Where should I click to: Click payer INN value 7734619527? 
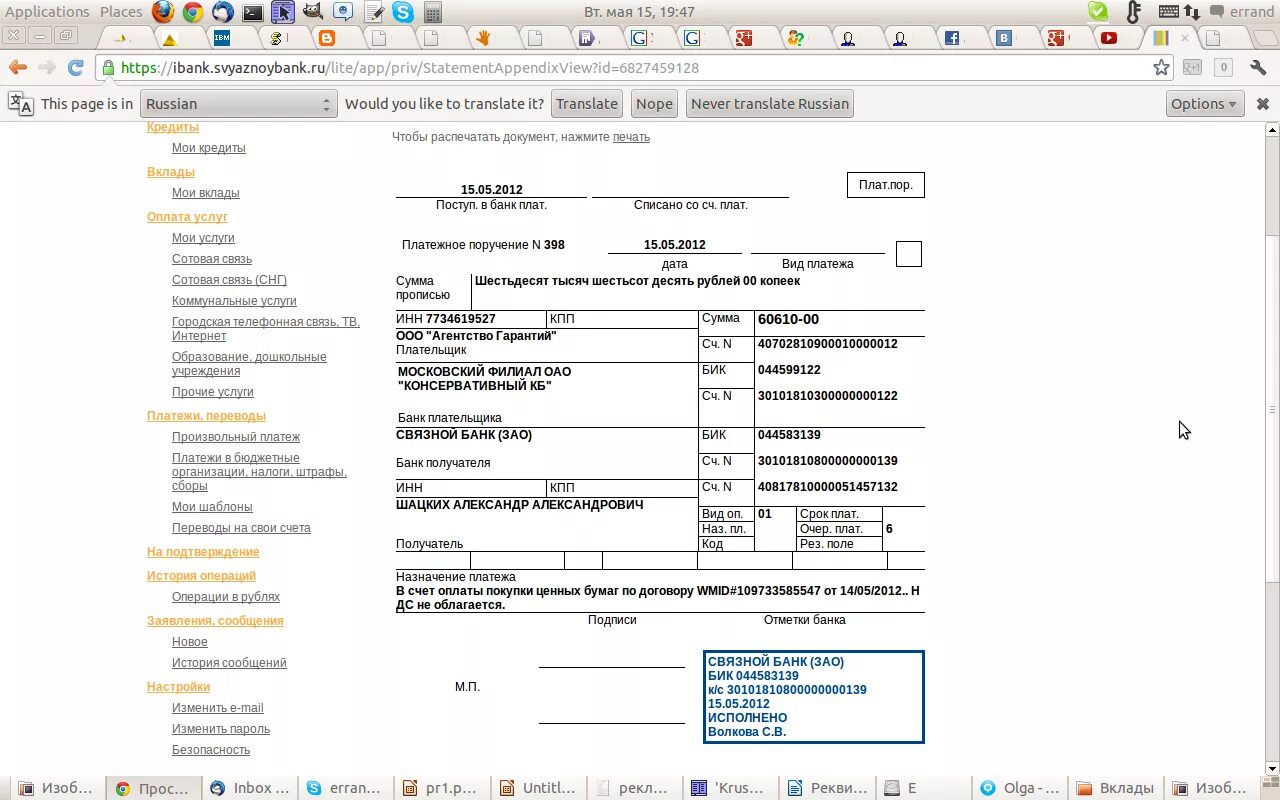click(x=461, y=319)
